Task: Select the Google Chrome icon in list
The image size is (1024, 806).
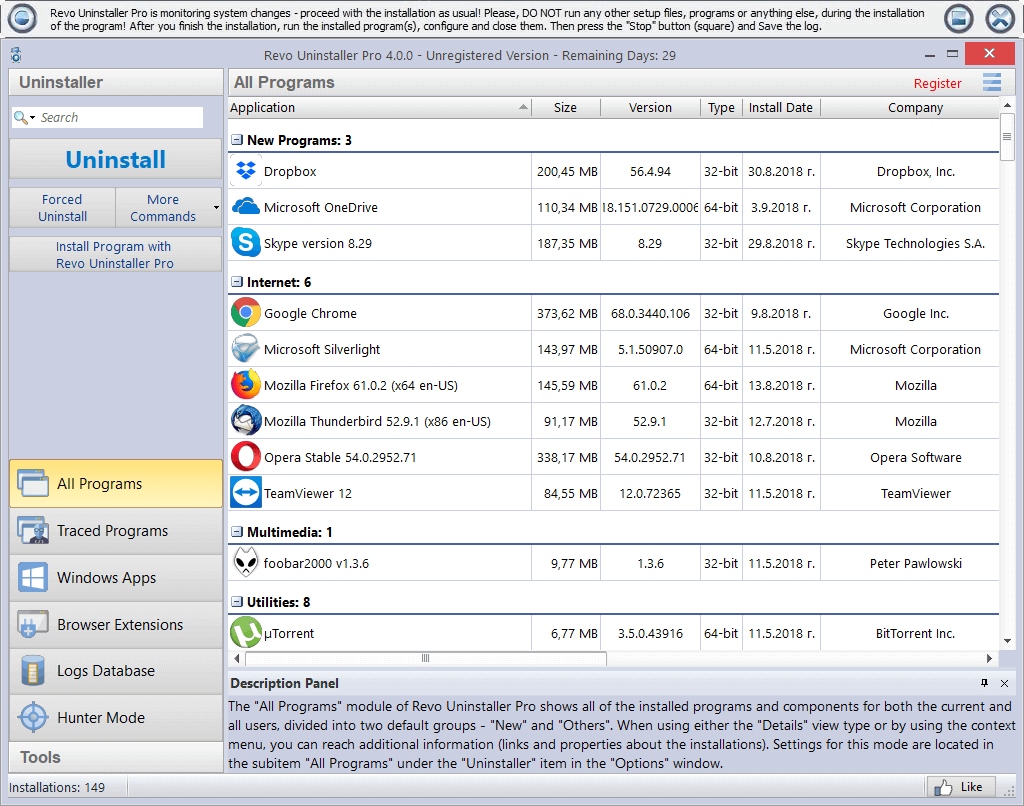Action: [246, 313]
